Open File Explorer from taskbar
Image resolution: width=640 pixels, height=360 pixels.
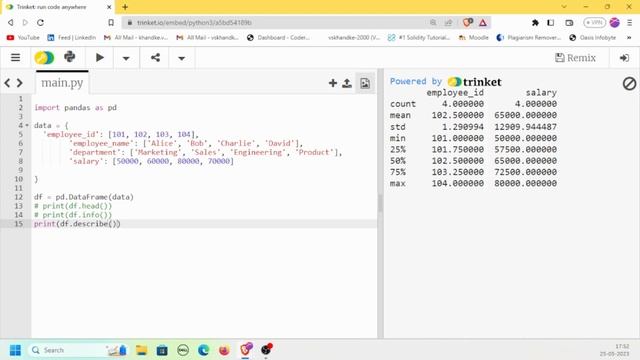[x=142, y=350]
